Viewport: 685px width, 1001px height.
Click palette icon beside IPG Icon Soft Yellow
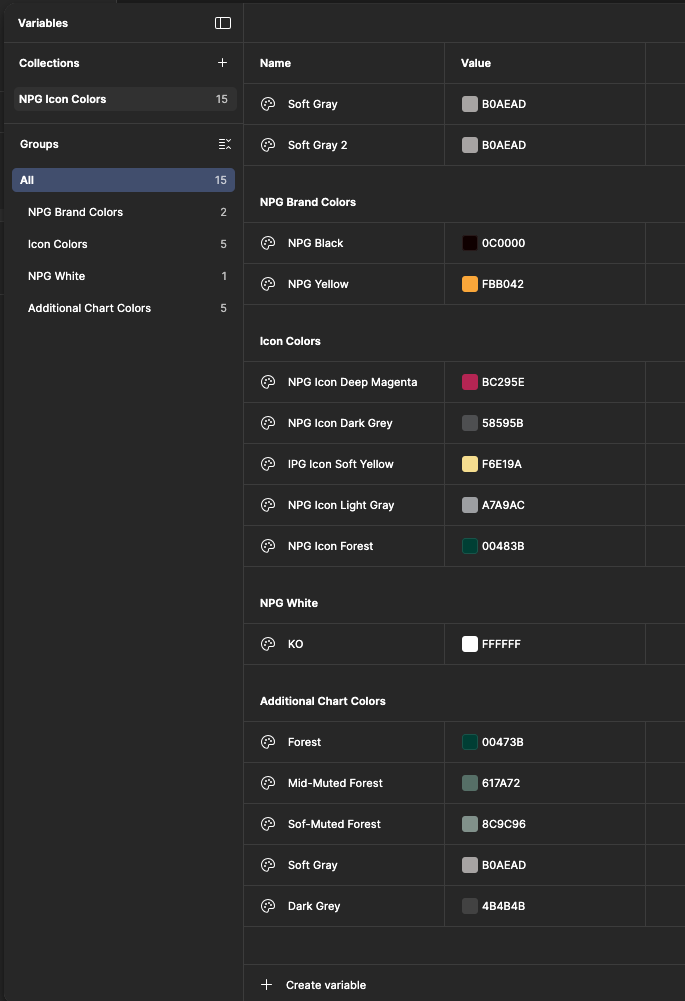(268, 464)
